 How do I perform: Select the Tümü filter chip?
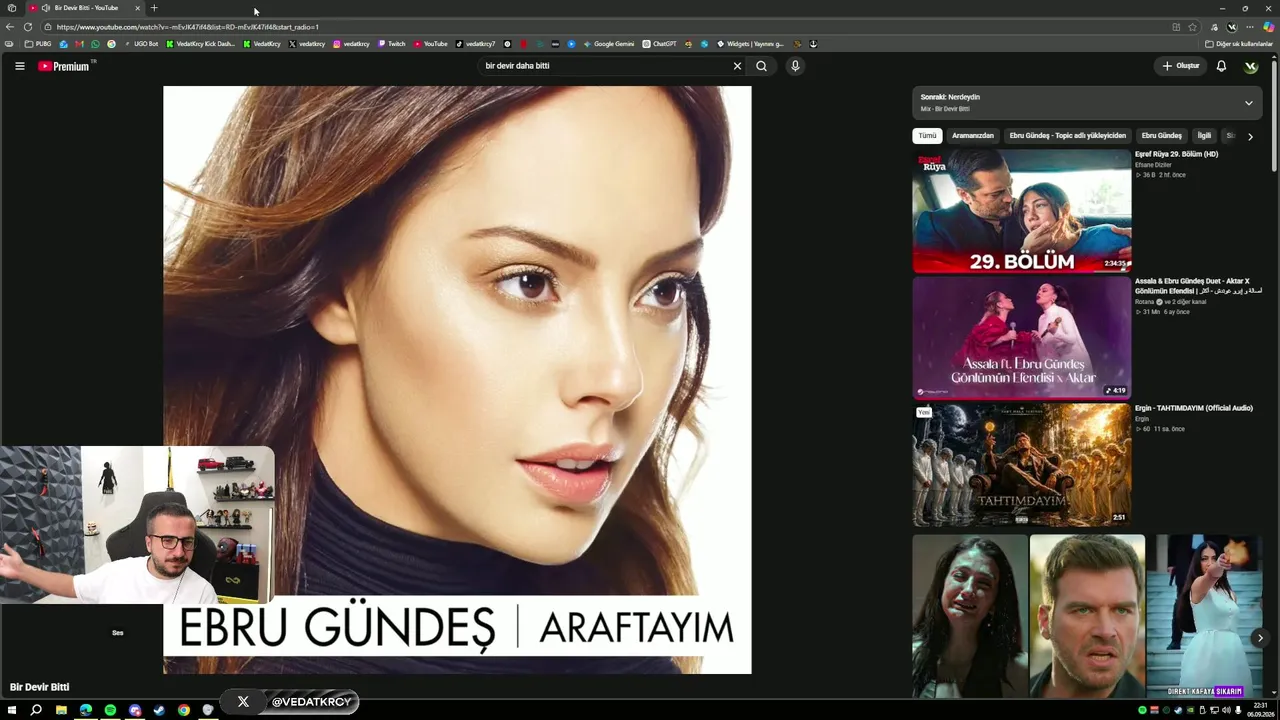927,136
